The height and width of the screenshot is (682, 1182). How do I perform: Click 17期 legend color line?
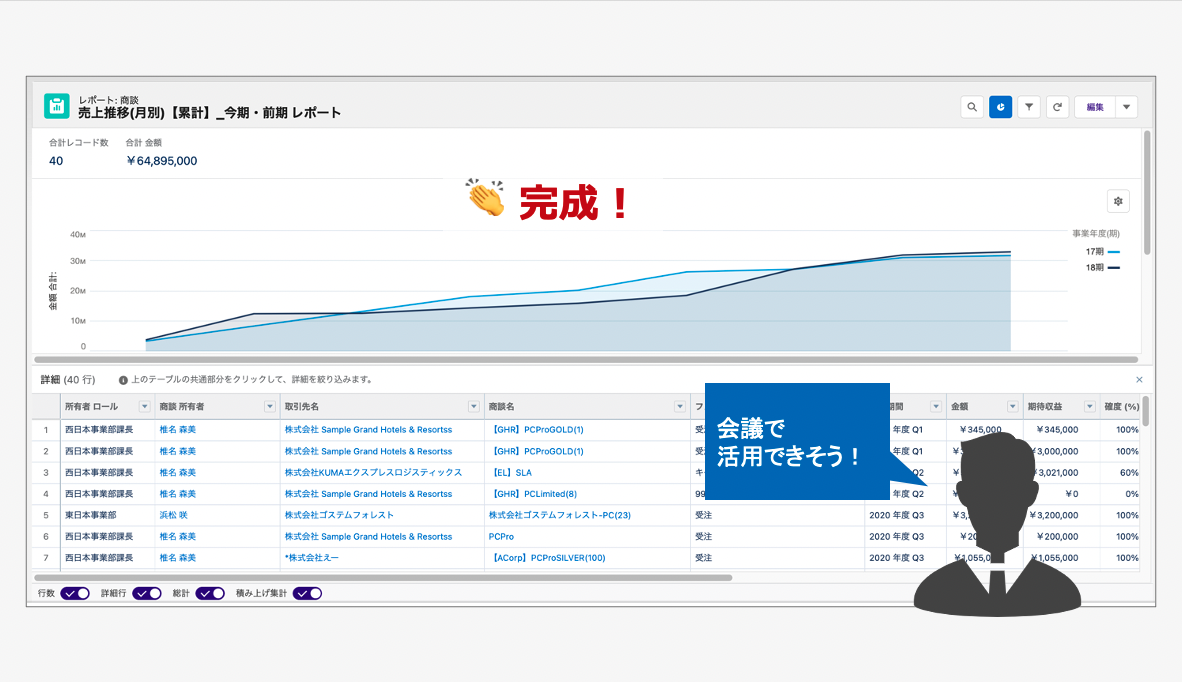click(1114, 252)
